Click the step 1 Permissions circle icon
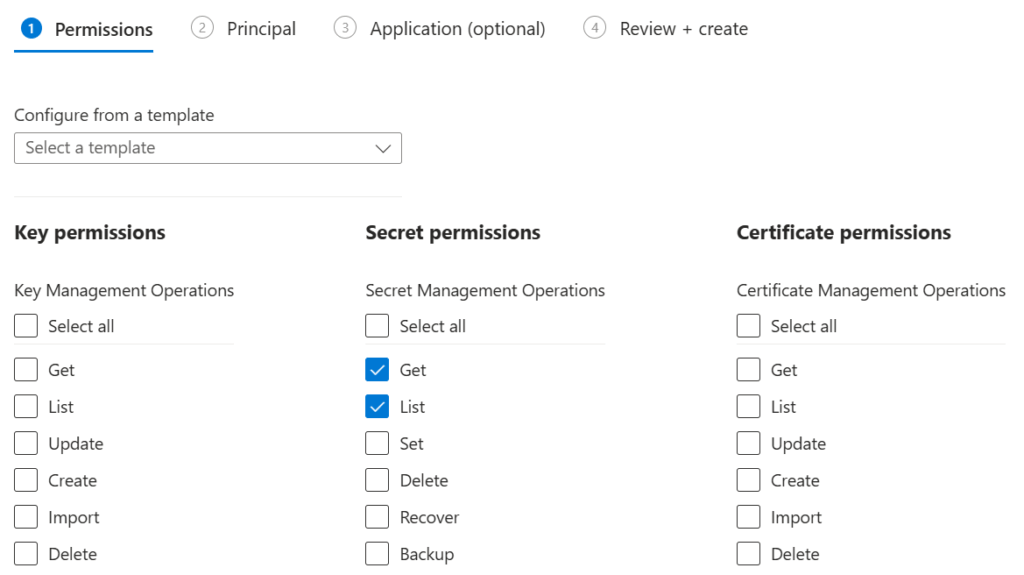 tap(31, 29)
